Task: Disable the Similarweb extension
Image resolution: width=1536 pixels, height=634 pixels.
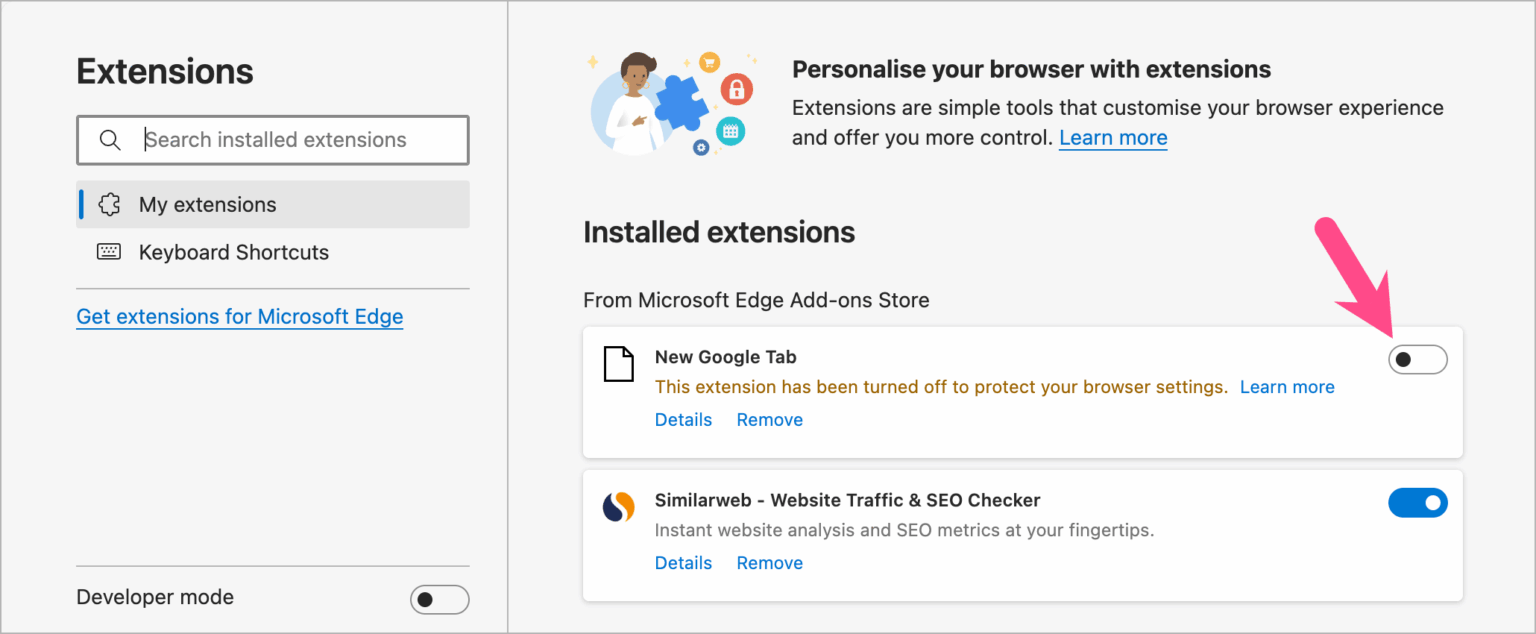Action: (x=1417, y=503)
